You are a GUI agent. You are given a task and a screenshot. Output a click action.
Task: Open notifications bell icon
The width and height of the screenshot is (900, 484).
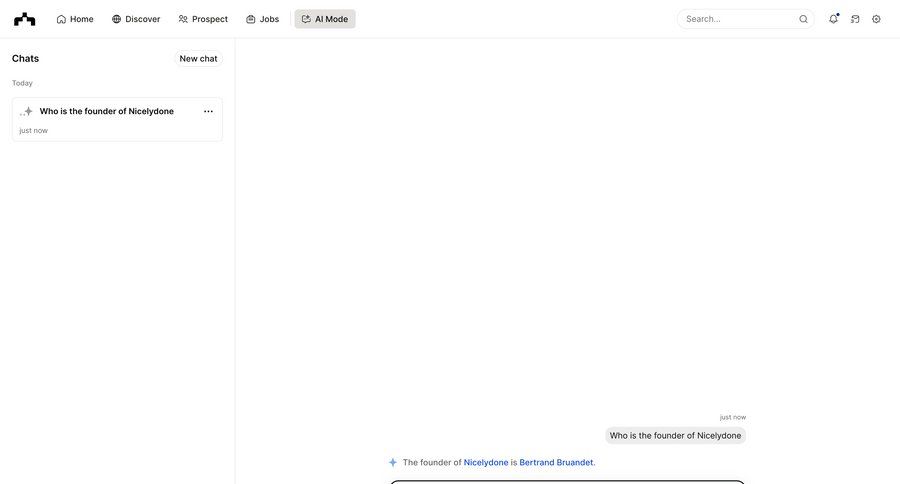[833, 19]
